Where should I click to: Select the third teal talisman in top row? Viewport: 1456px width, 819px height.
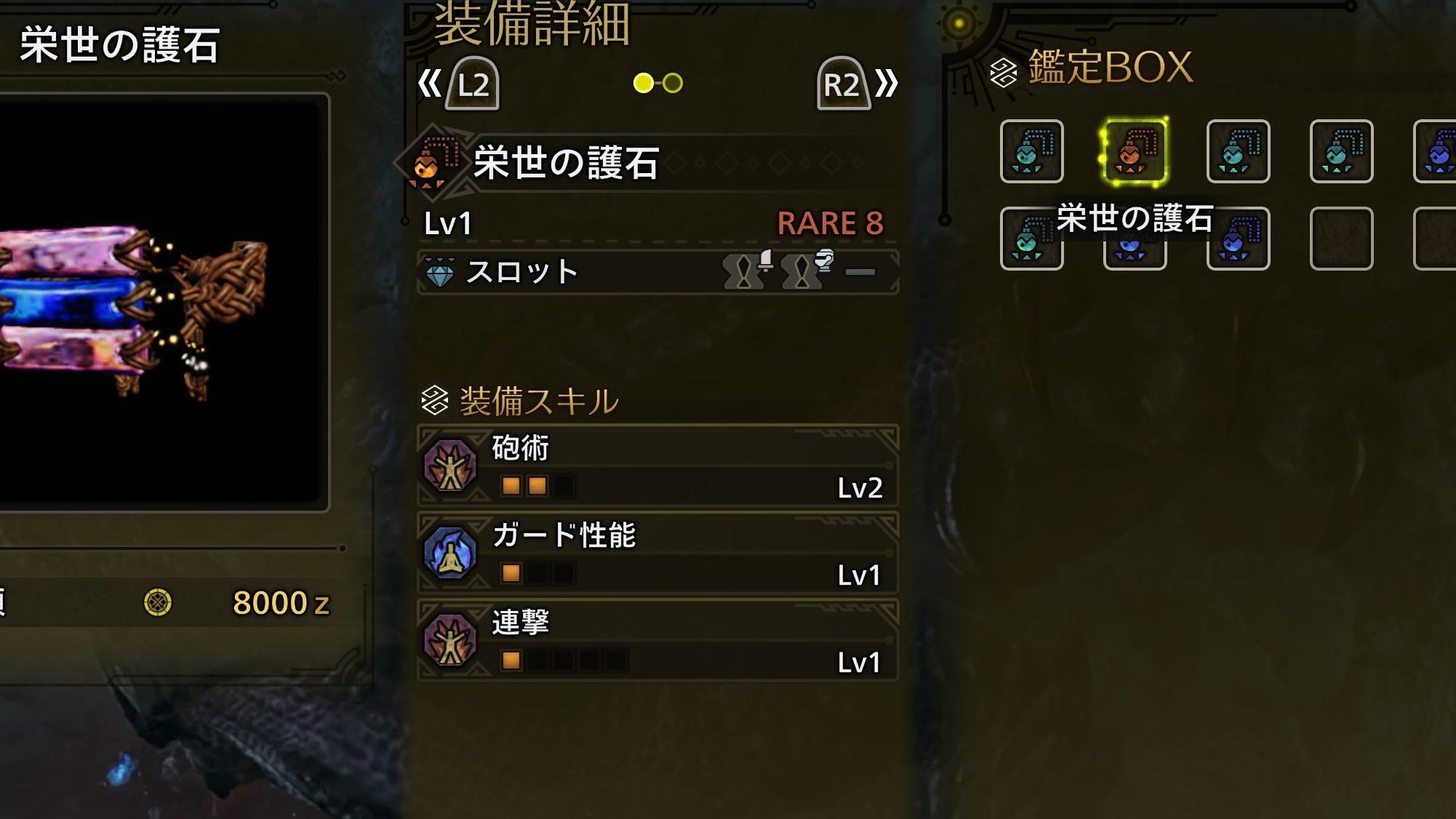1238,151
